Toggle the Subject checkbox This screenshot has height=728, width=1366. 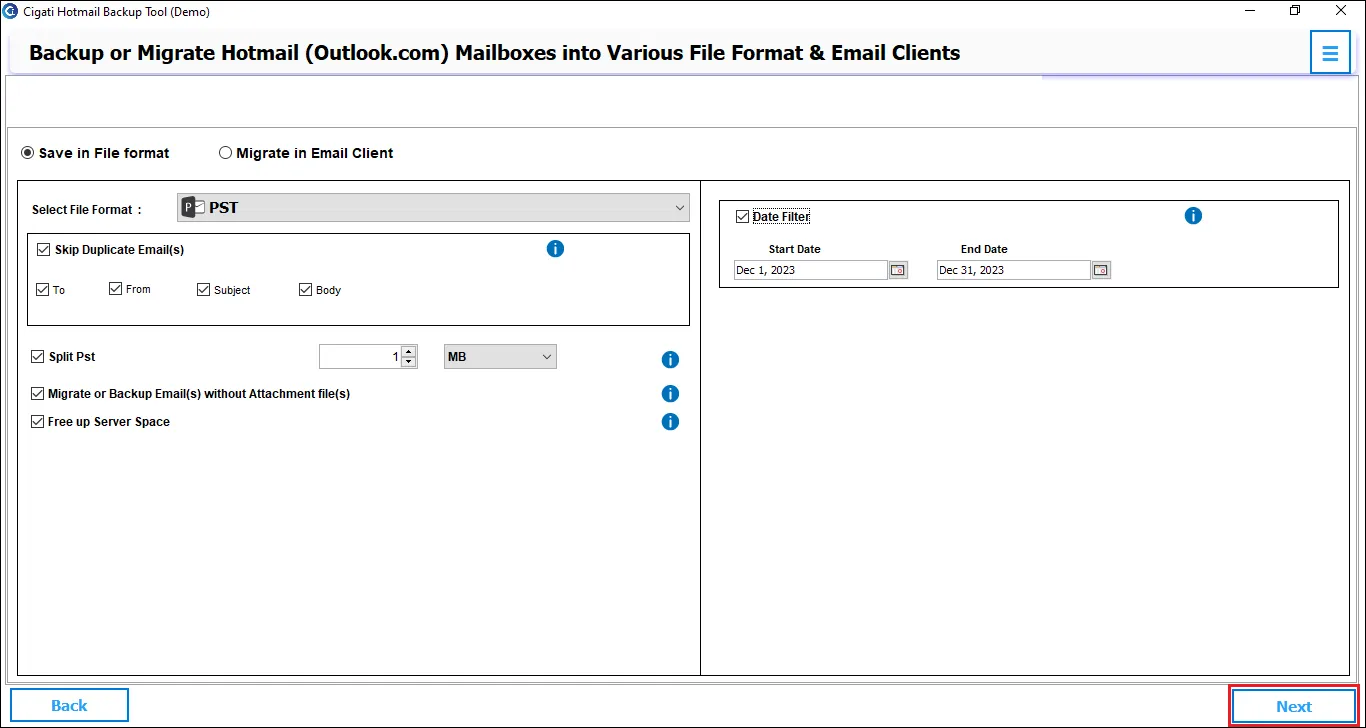pyautogui.click(x=204, y=290)
